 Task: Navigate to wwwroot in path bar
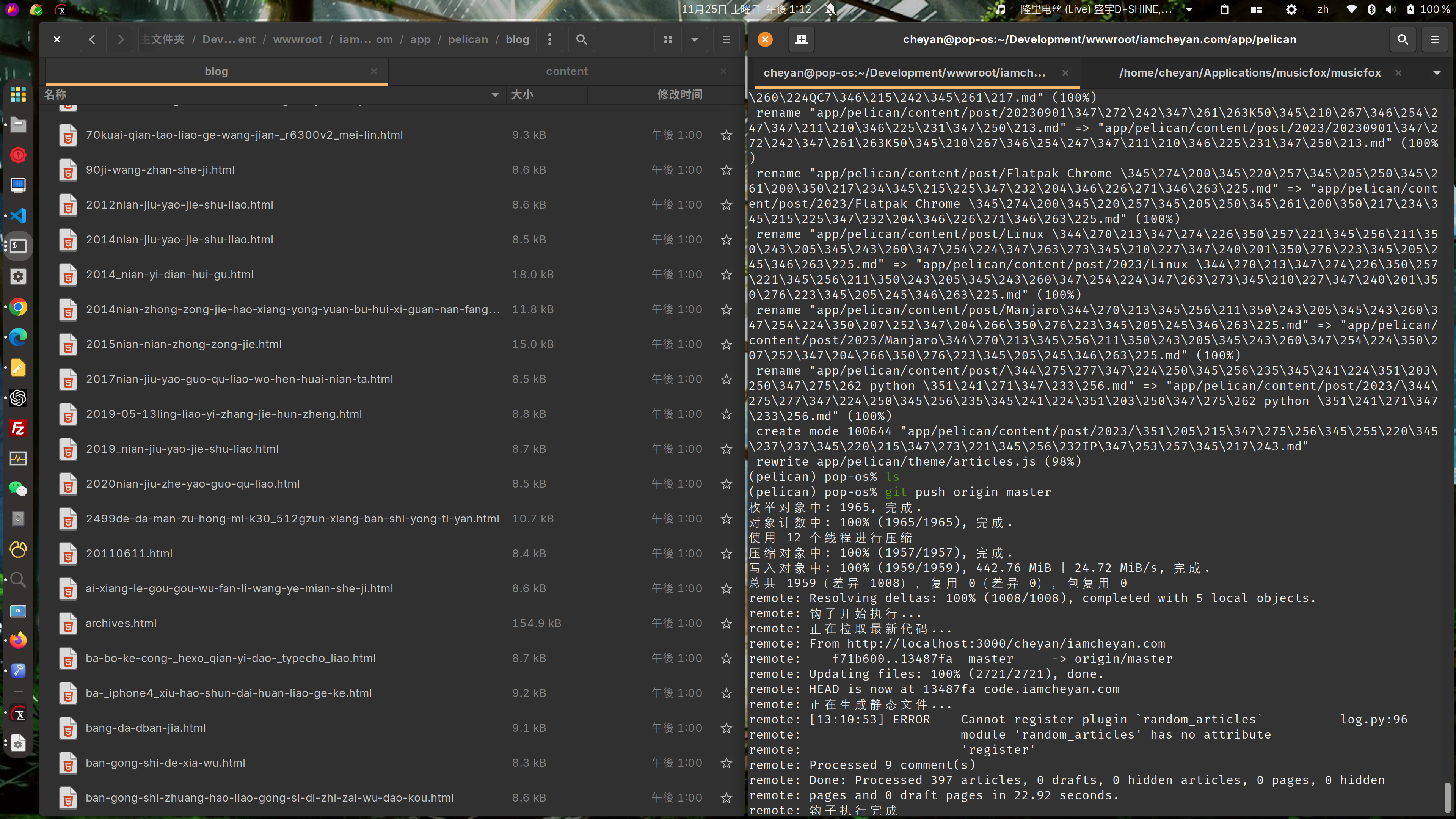point(297,39)
